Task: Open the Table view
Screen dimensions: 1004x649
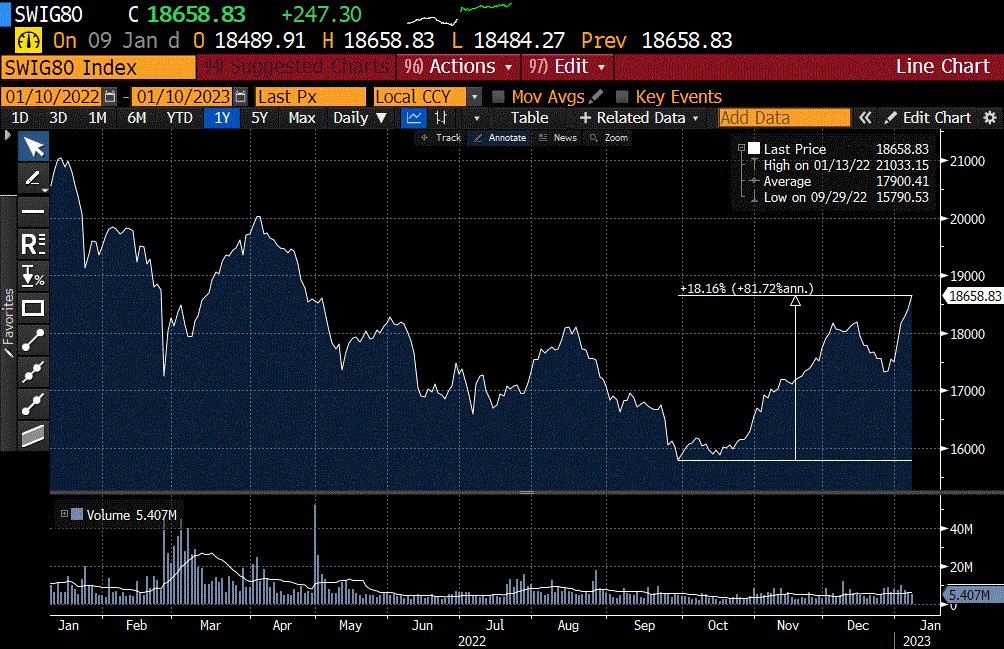Action: point(529,118)
